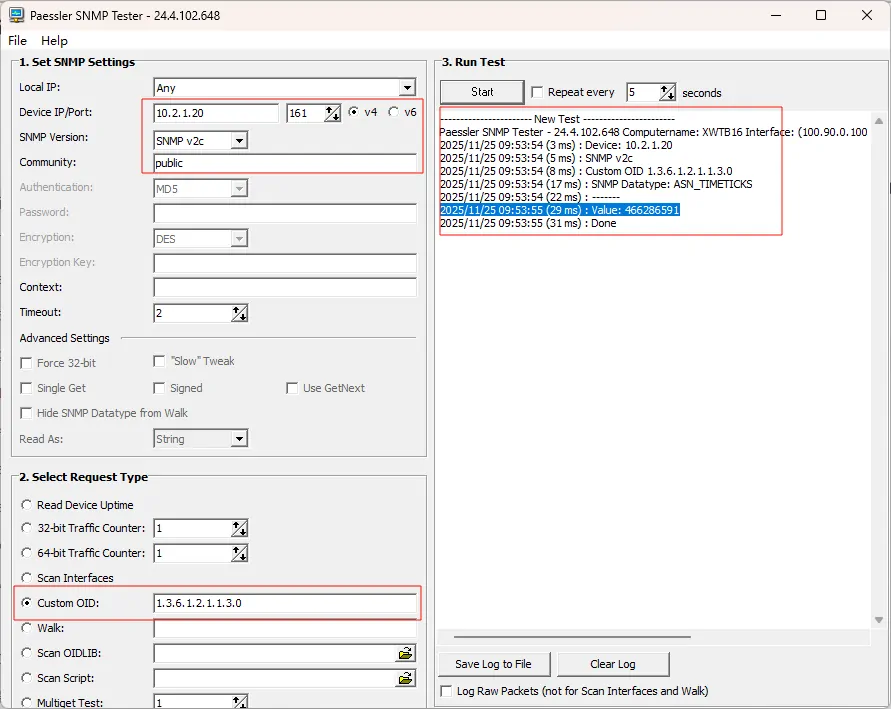
Task: Open the Local IP dropdown
Action: tap(406, 88)
